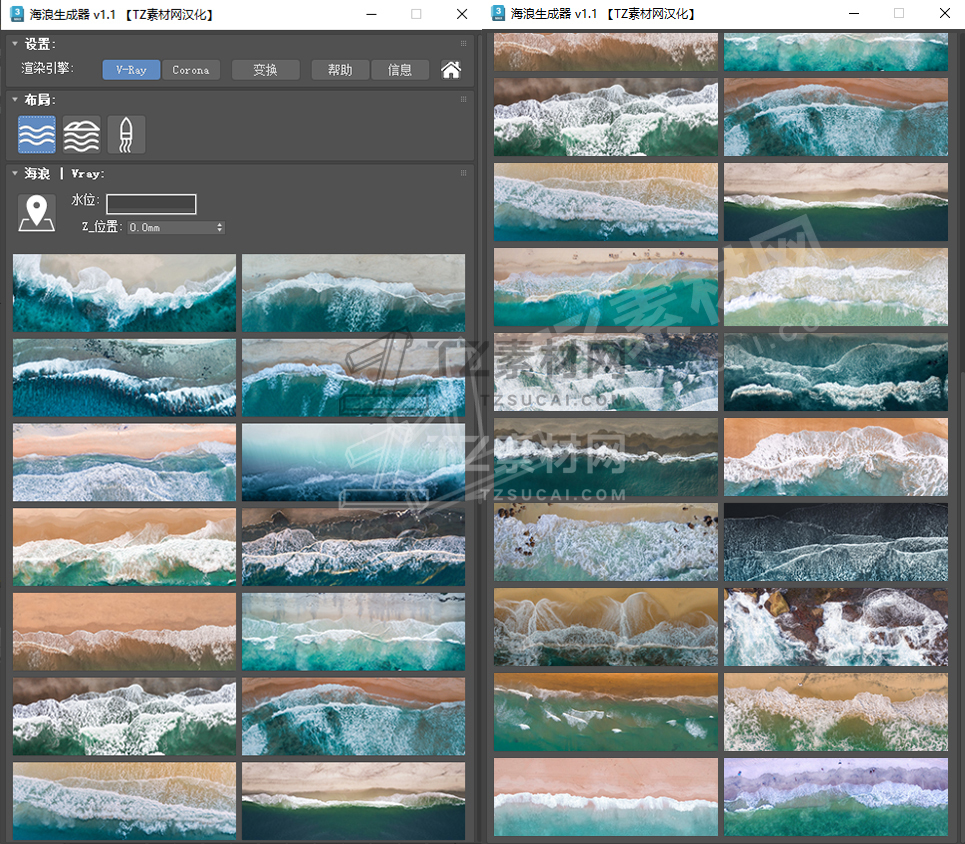Collapse the 海浪 | Vray rollout
This screenshot has width=965, height=844.
coord(15,173)
